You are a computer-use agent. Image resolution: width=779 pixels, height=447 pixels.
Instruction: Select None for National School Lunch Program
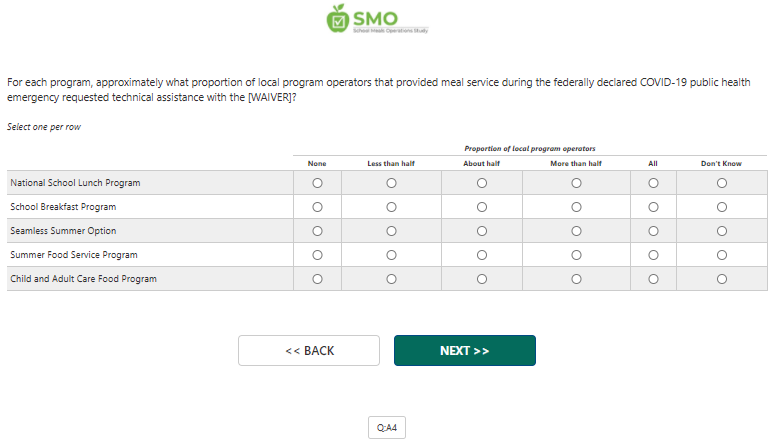[x=317, y=183]
